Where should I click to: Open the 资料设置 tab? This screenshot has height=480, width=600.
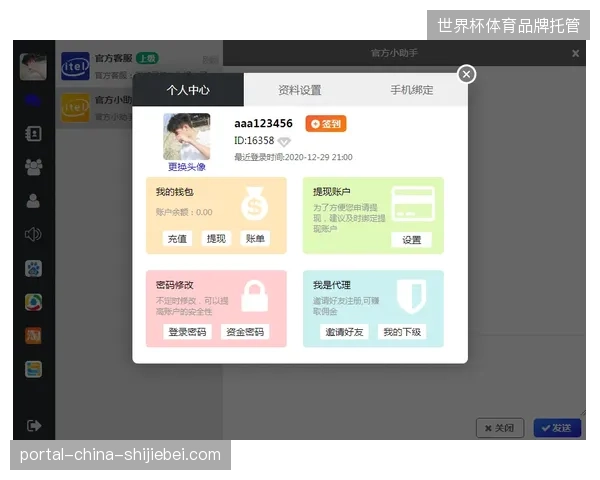[x=299, y=90]
